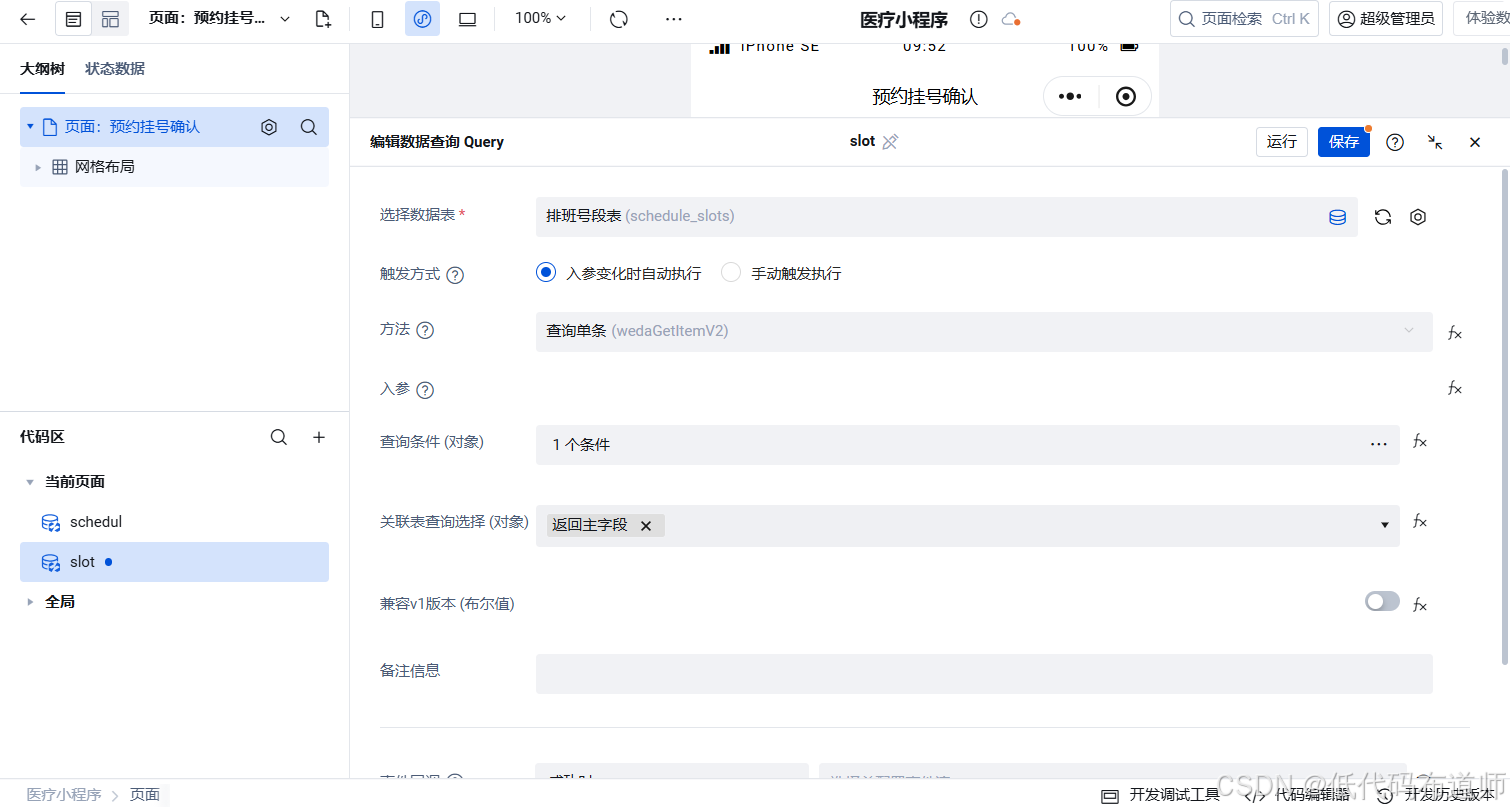Switch to mobile phone preview mode
Viewport: 1510px width, 812px height.
click(x=377, y=19)
